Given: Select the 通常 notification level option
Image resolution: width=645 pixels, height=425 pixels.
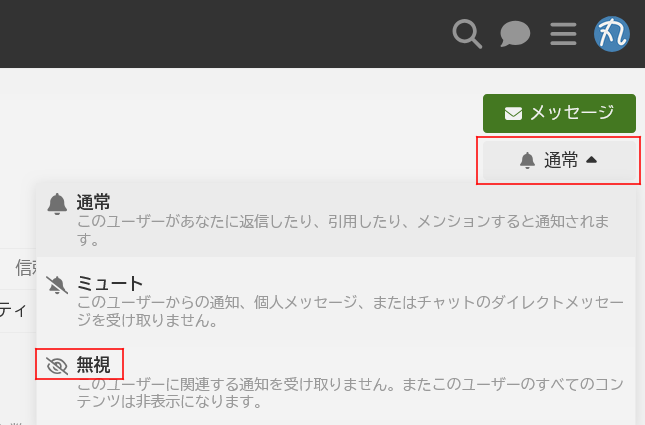Looking at the screenshot, I should 336,220.
